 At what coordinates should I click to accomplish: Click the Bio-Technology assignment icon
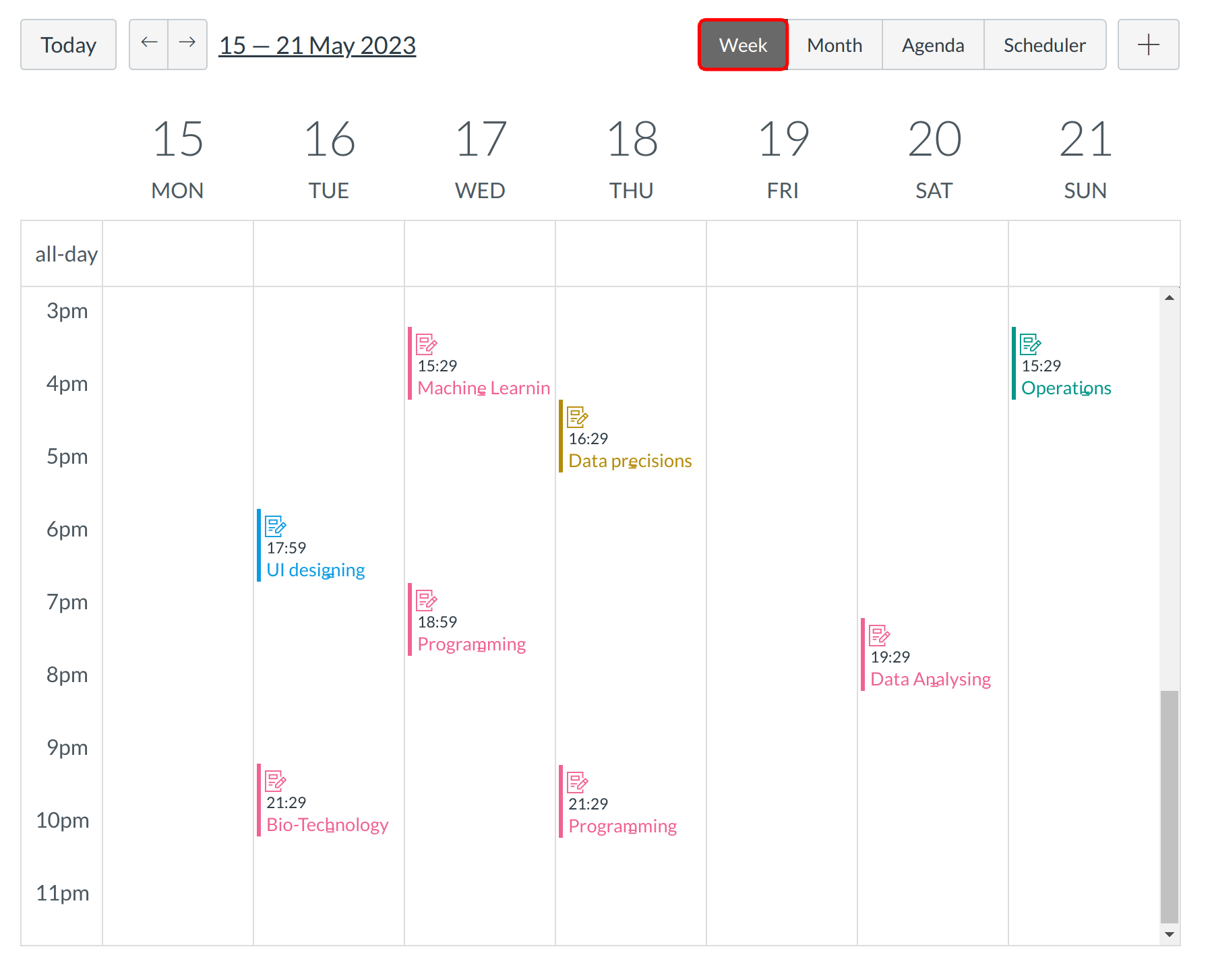tap(275, 780)
